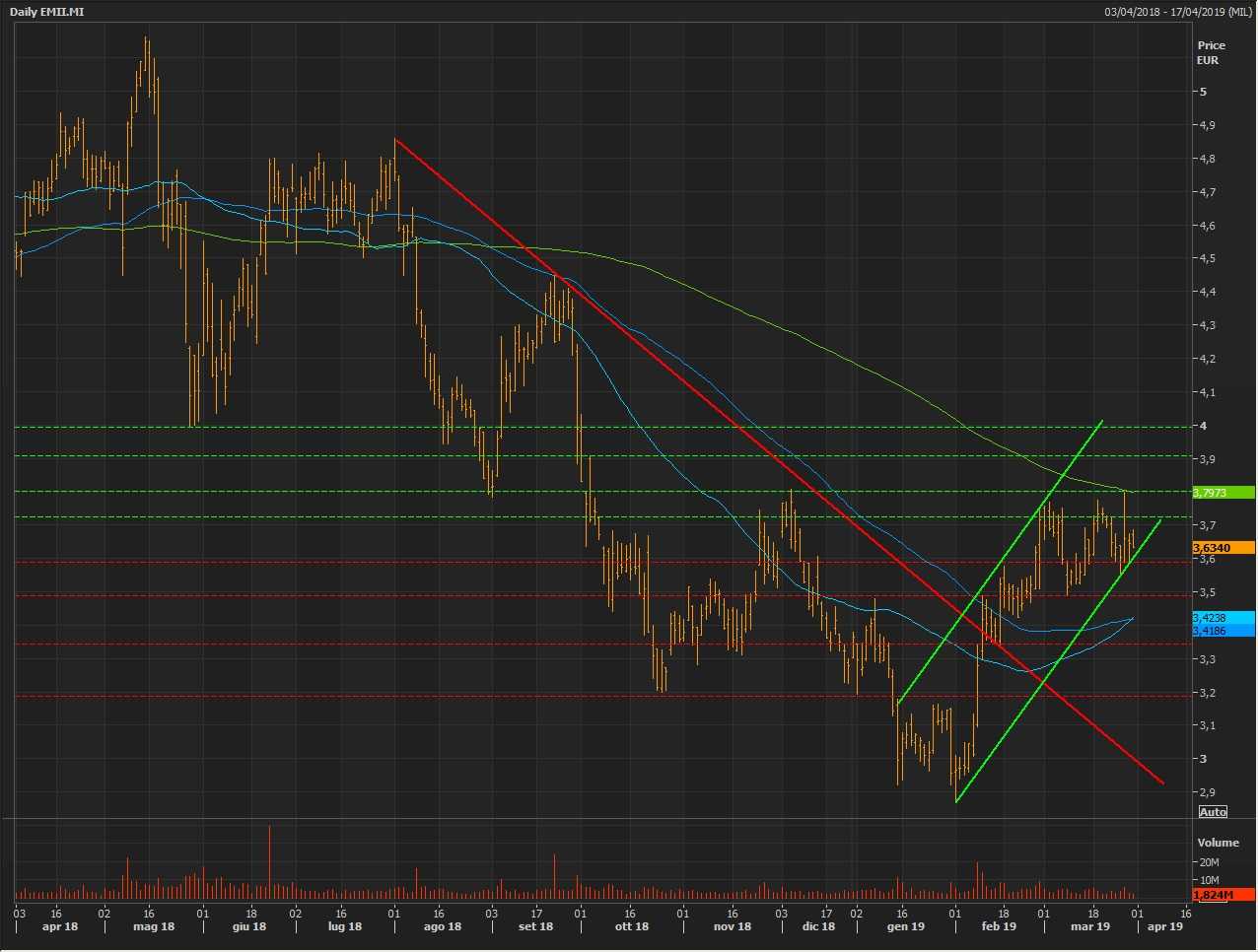Click the blue 3,4186 value tag
The height and width of the screenshot is (952, 1258).
point(1223,630)
